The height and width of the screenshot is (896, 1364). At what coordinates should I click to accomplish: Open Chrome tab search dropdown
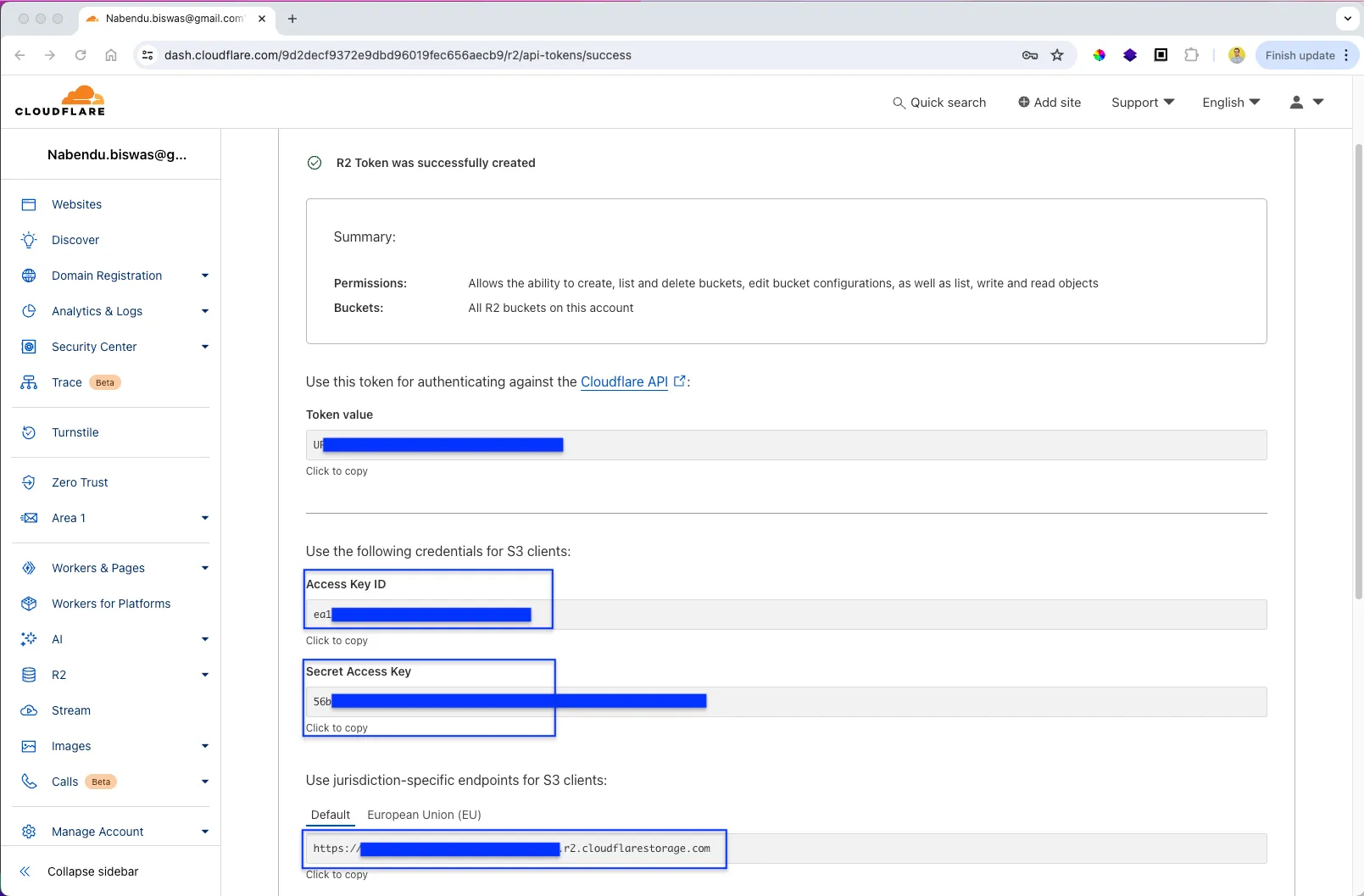1348,19
